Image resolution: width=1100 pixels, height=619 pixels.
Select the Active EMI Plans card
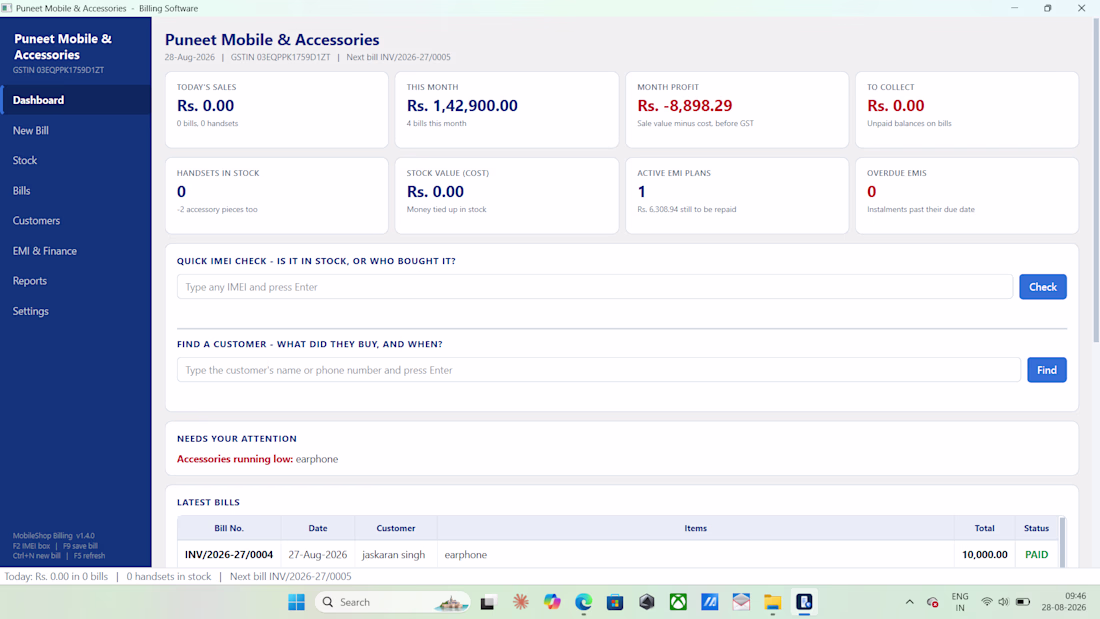(x=737, y=196)
